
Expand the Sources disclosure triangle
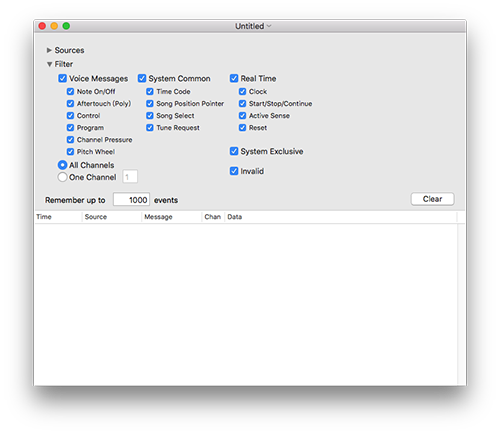(49, 50)
